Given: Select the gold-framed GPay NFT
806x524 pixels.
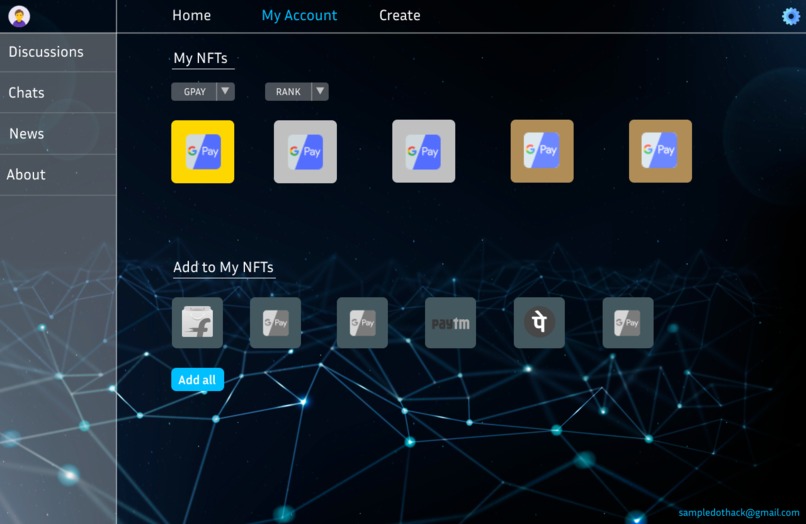Looking at the screenshot, I should tap(203, 152).
